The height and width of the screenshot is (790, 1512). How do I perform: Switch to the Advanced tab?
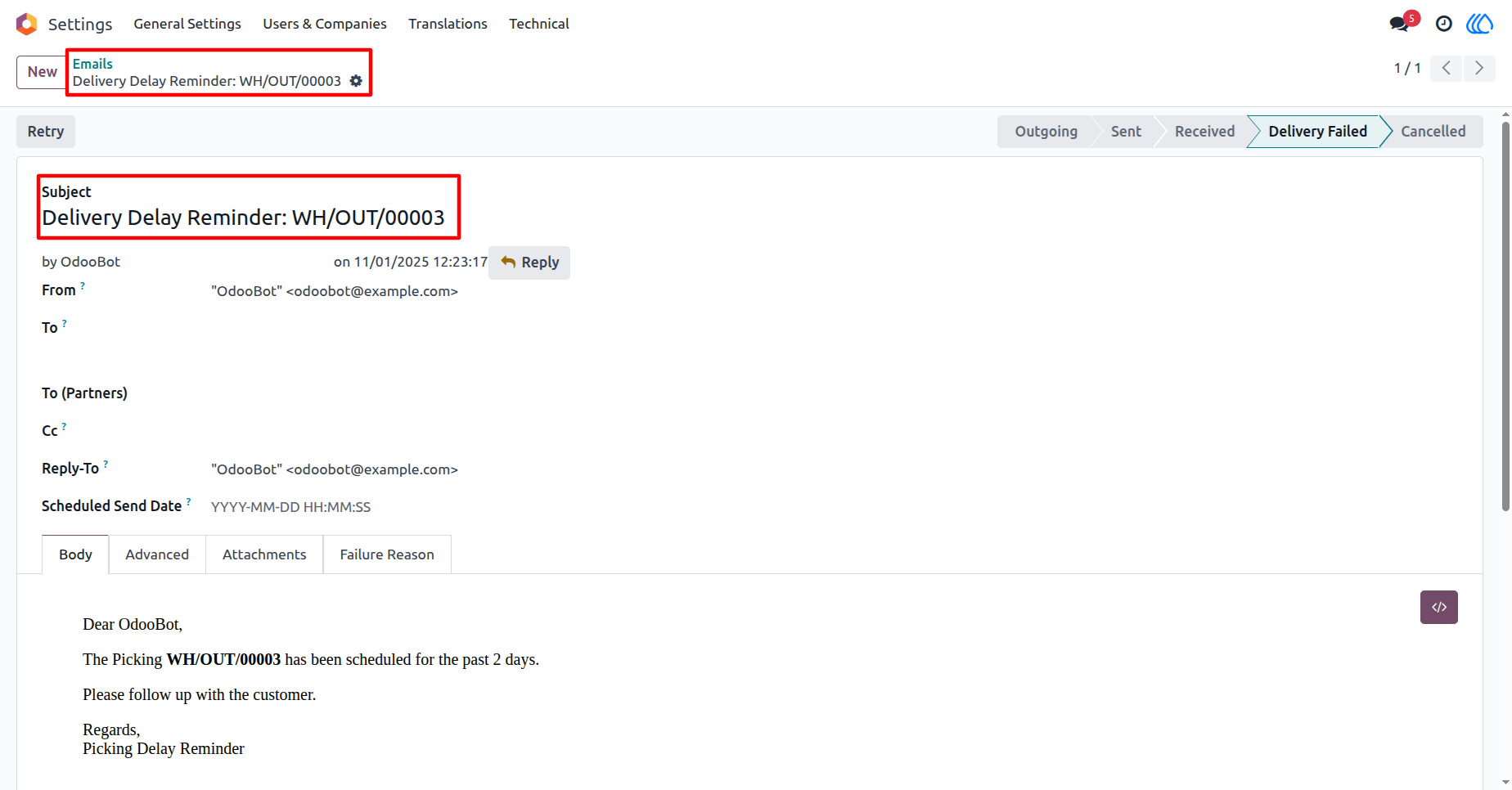157,554
